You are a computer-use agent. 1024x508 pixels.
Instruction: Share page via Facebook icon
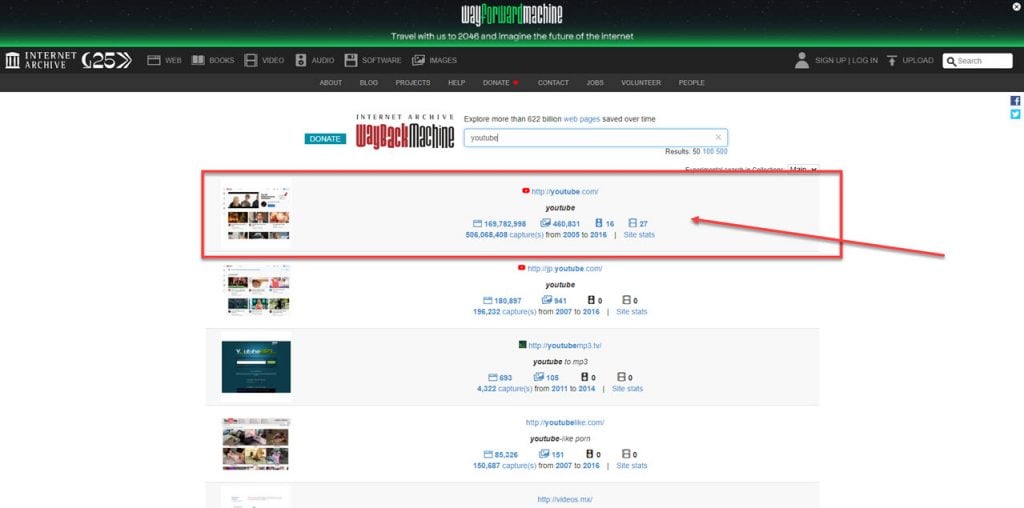tap(1016, 101)
